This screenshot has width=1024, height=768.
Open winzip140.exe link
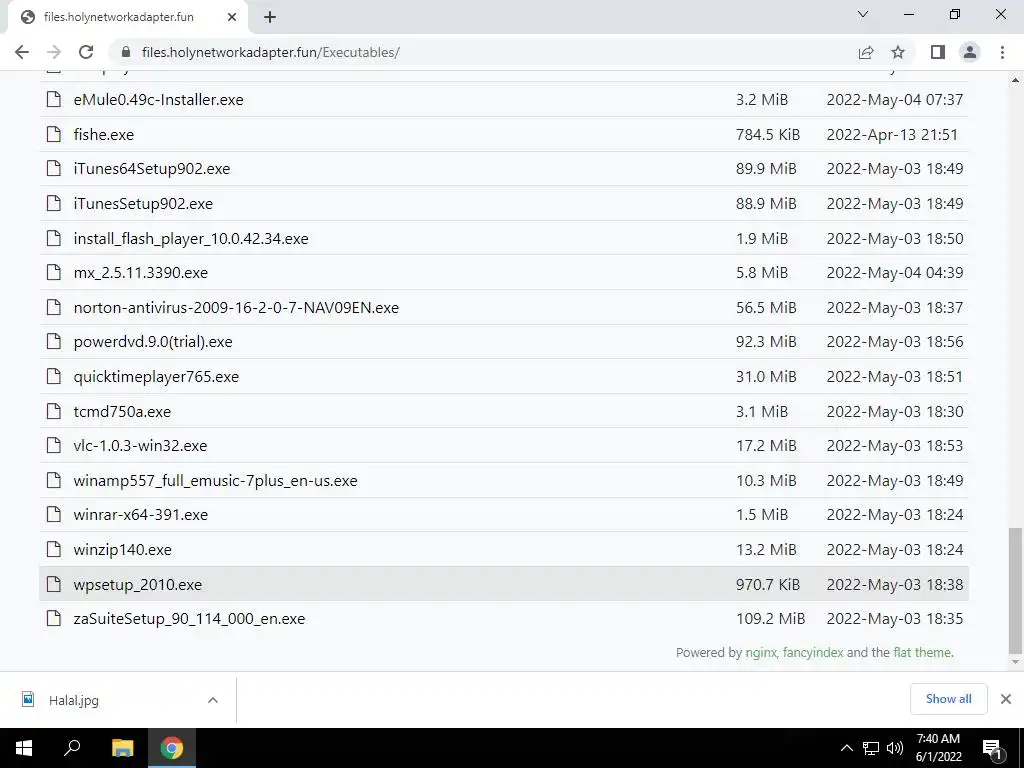122,550
